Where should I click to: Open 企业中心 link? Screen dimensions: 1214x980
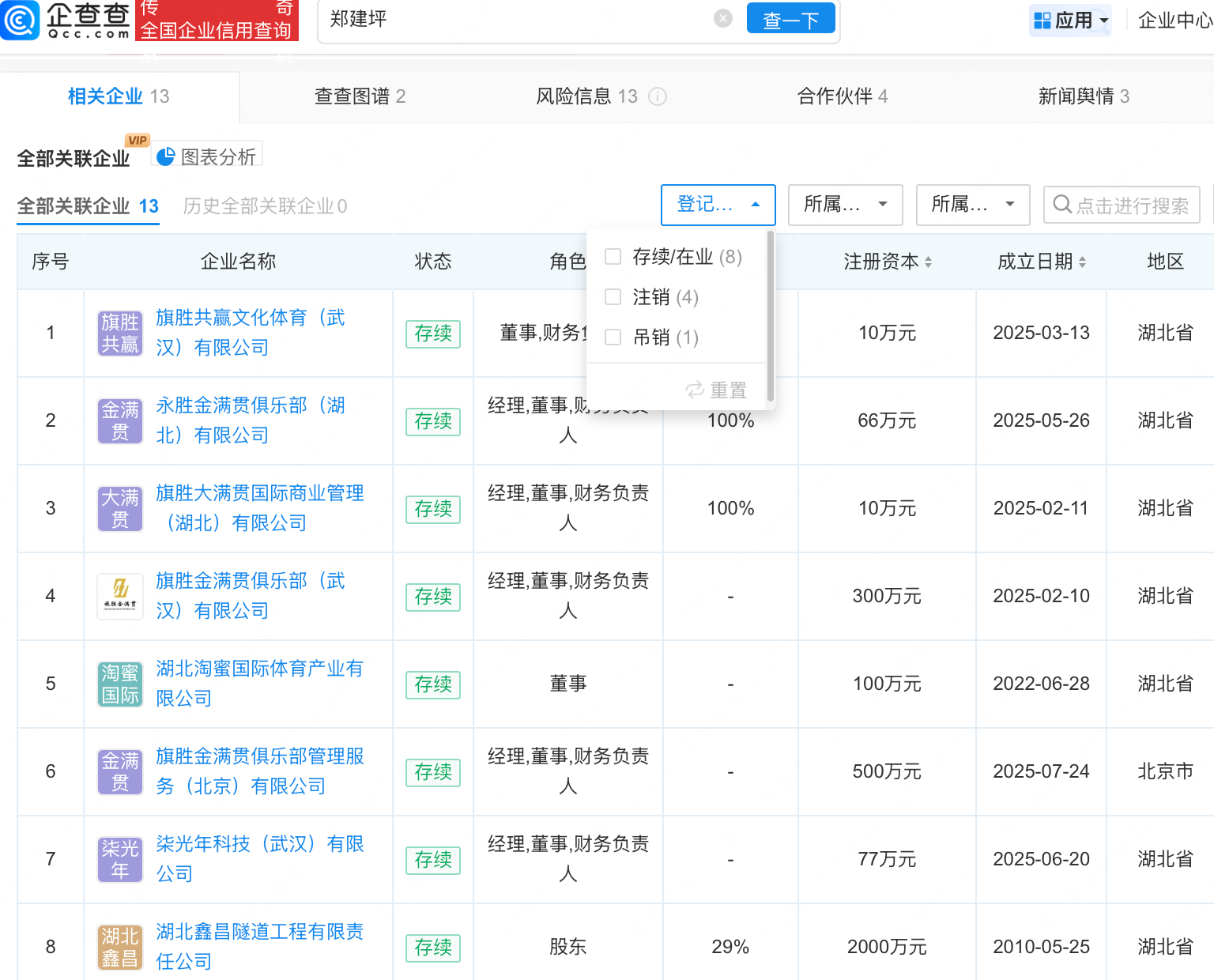[x=1175, y=21]
